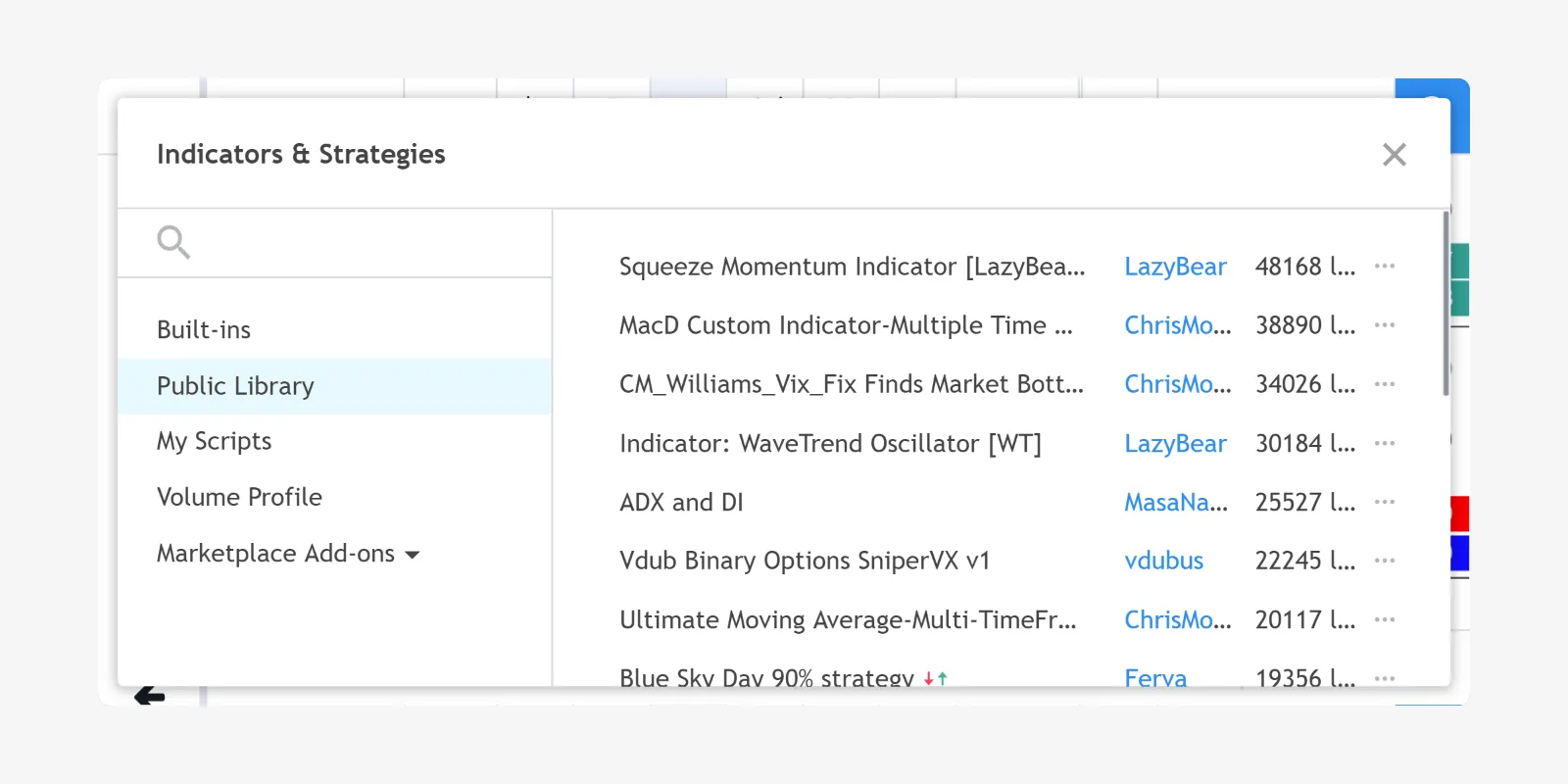The width and height of the screenshot is (1568, 784).
Task: Open LazyBear author link for Squeeze Momentum
Action: pyautogui.click(x=1174, y=267)
